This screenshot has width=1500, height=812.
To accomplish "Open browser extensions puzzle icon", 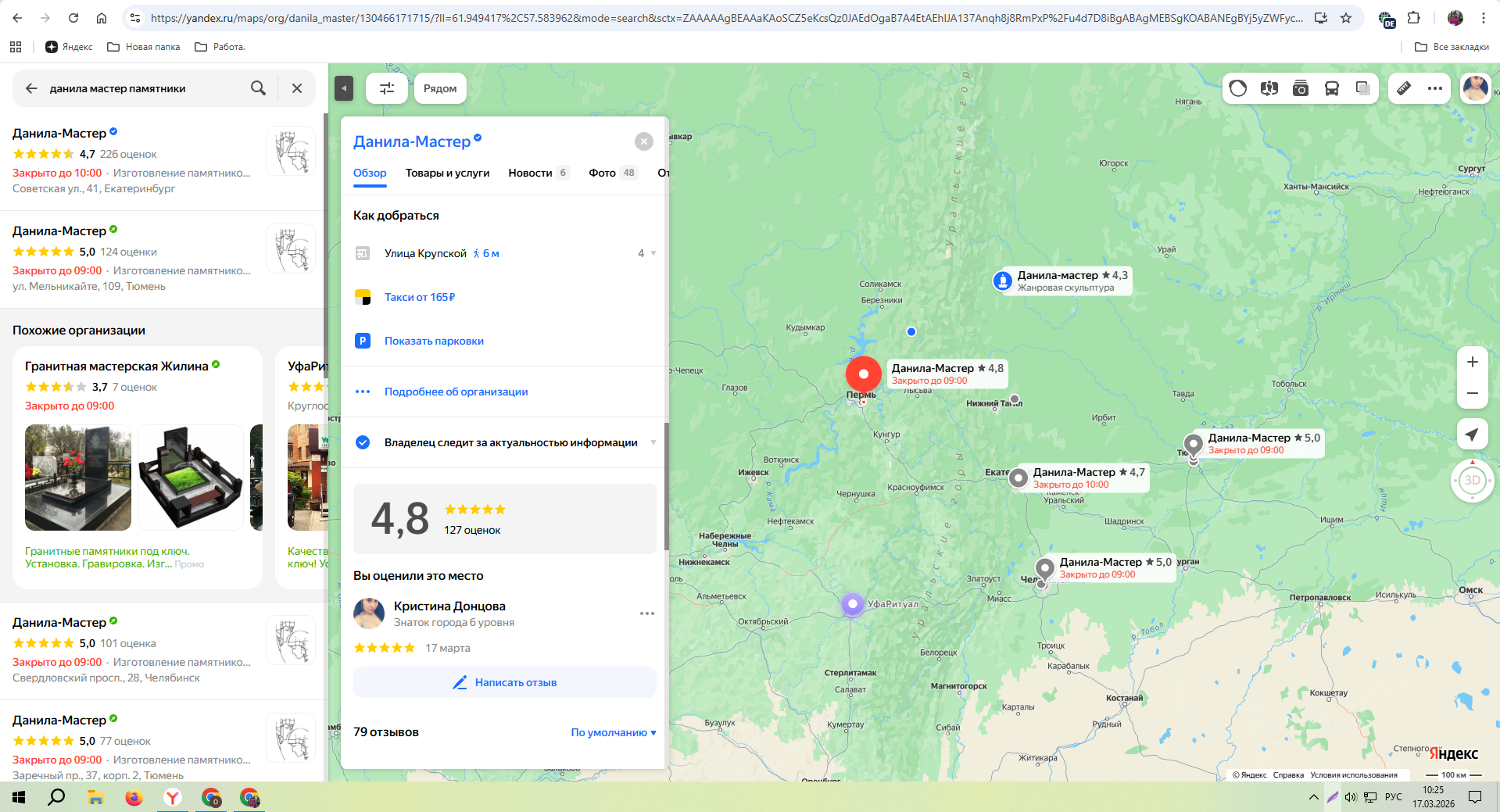I will [x=1413, y=18].
